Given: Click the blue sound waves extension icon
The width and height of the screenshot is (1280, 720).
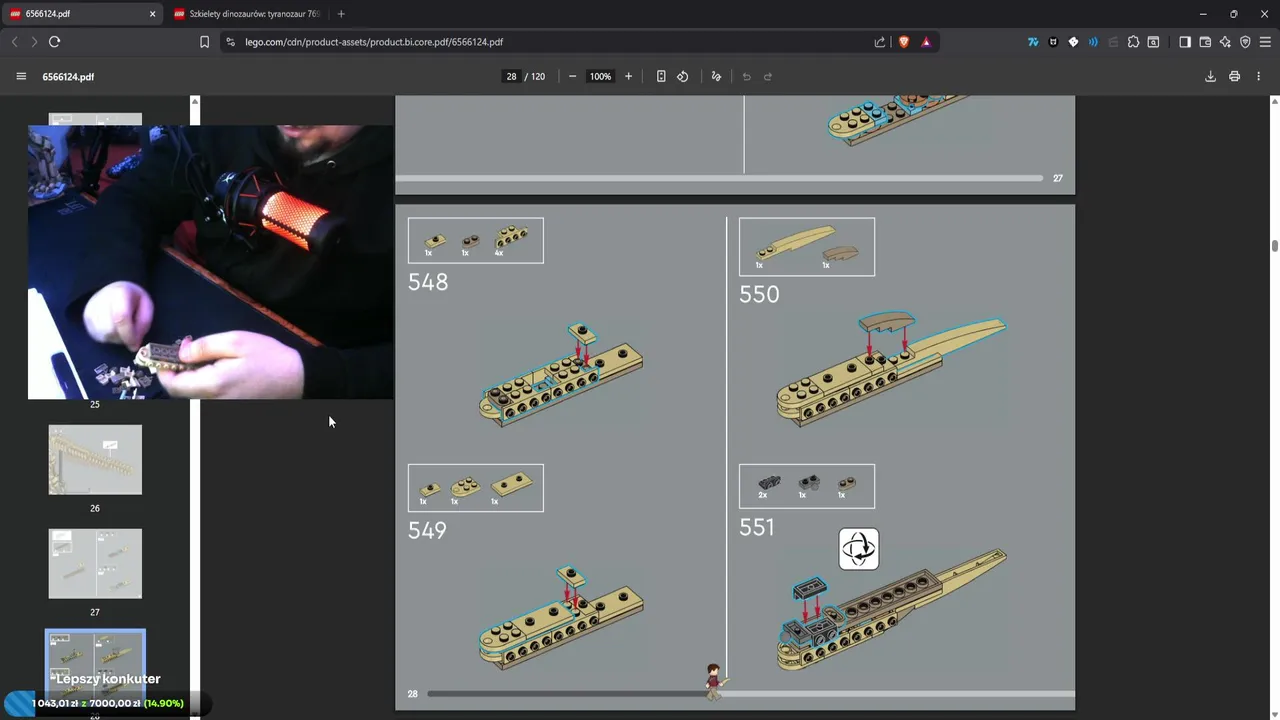Looking at the screenshot, I should coord(1093,42).
